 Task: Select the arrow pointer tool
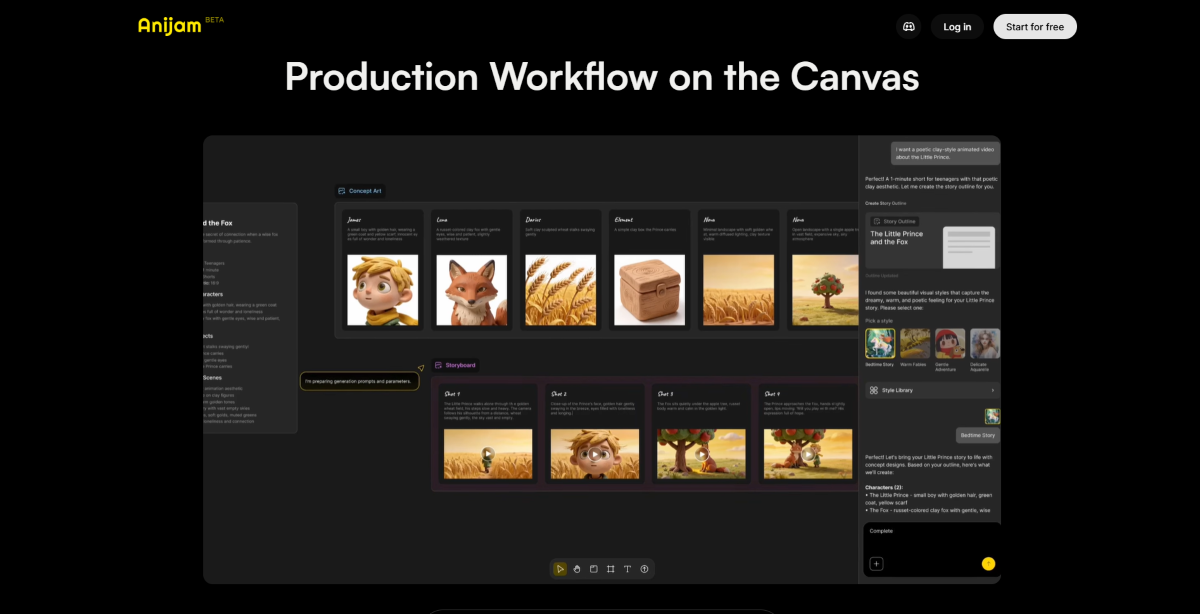[560, 569]
